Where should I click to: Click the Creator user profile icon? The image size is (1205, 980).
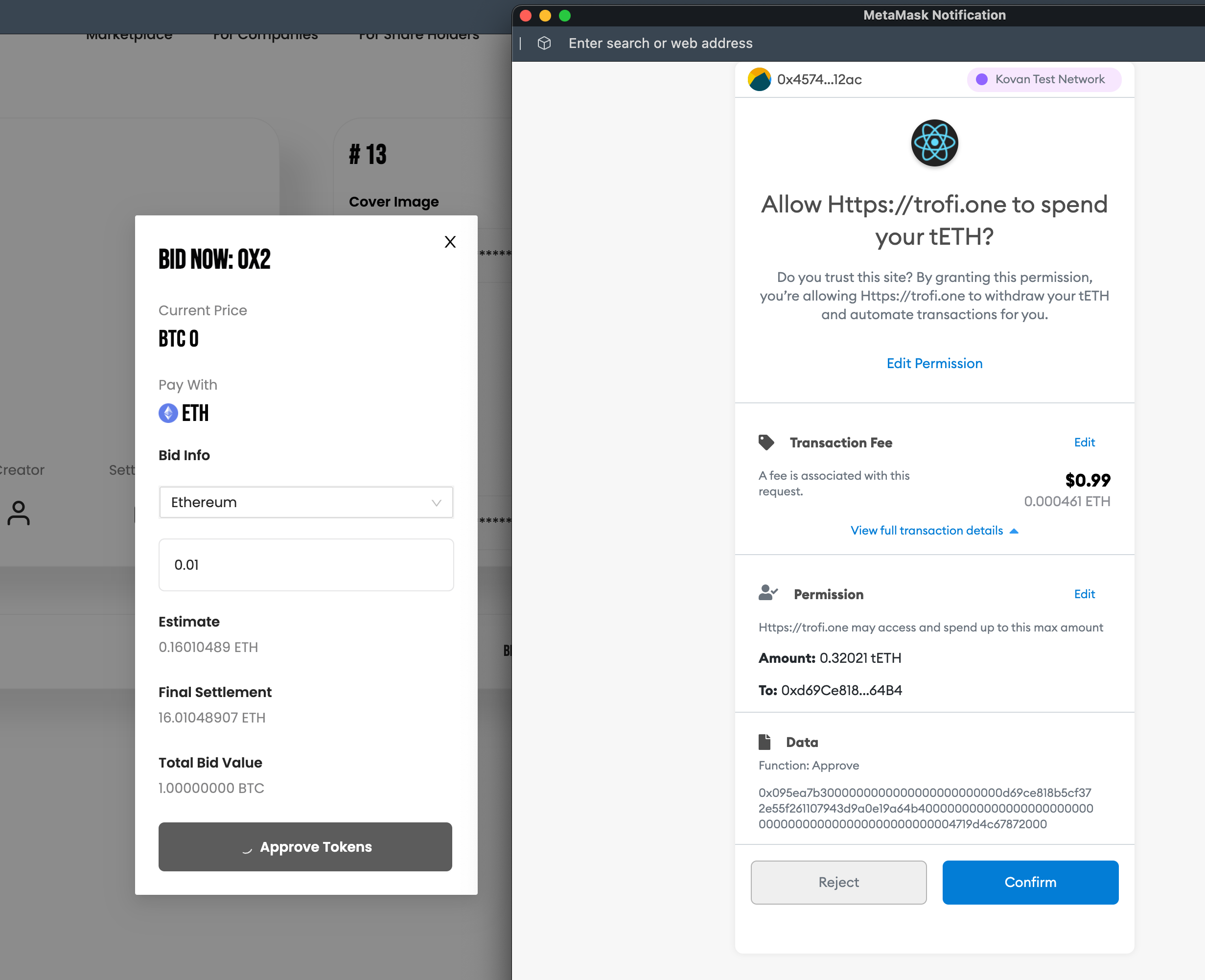click(x=19, y=513)
